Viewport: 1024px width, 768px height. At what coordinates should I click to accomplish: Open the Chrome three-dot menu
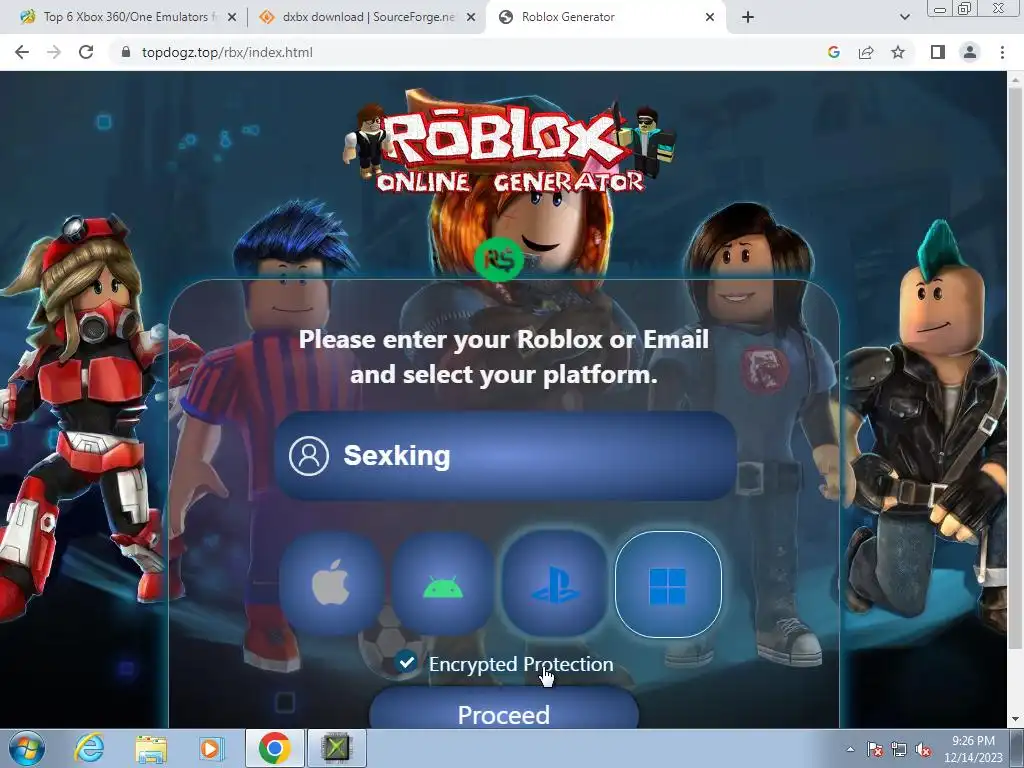(1002, 52)
